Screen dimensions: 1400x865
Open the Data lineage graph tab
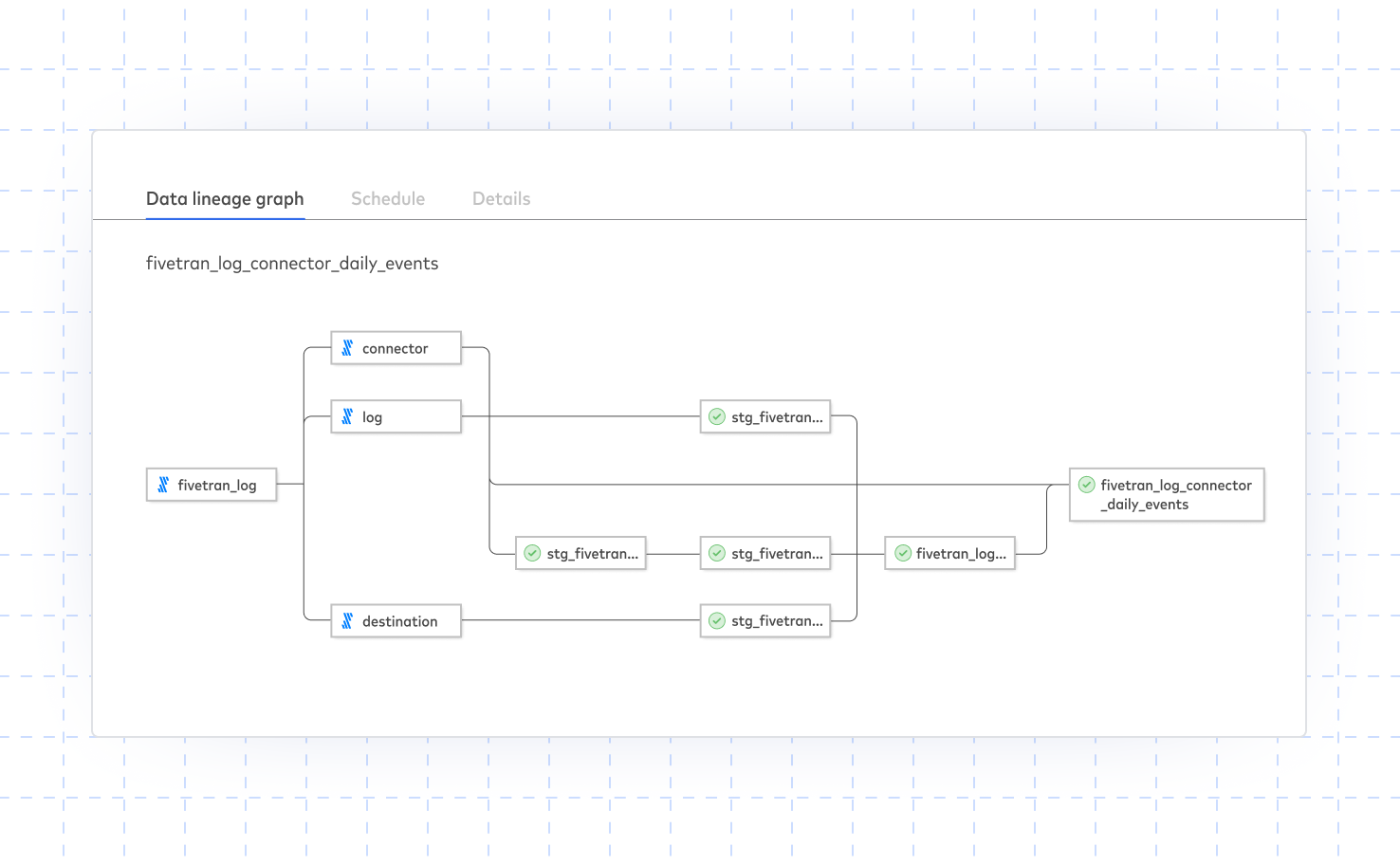(x=225, y=199)
